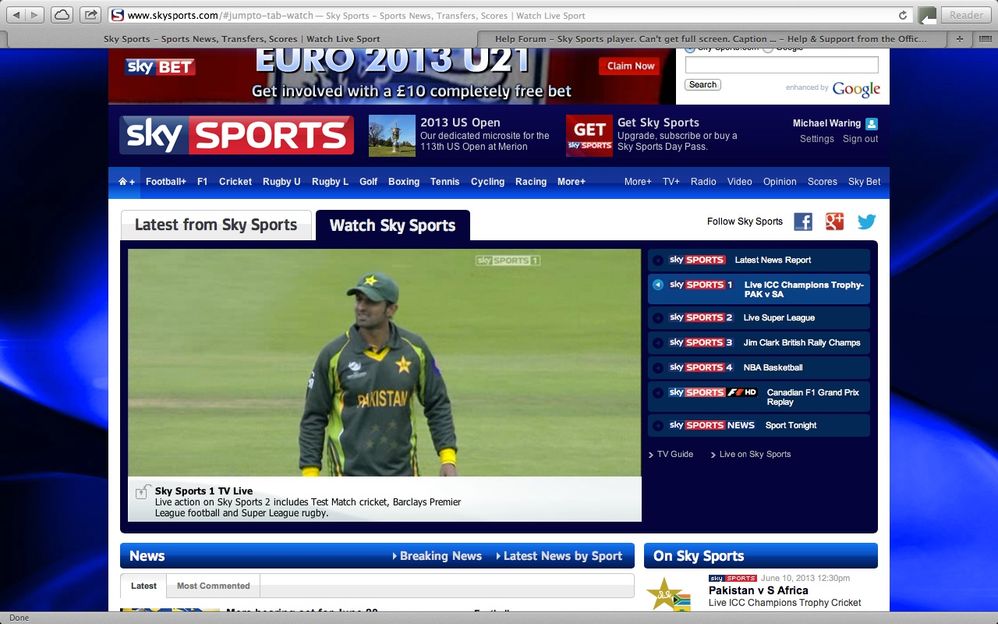Click the Sky Sports favicon in address bar
998x624 pixels.
[x=117, y=15]
